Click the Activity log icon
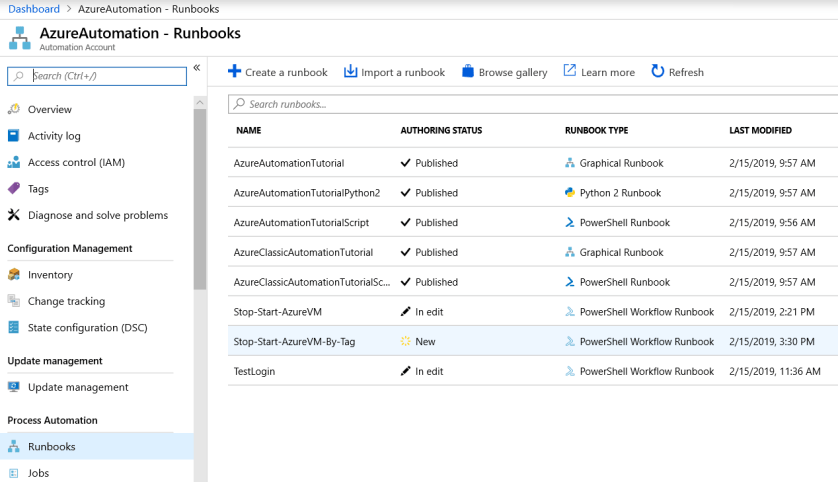Viewport: 838px width, 482px height. 14,136
